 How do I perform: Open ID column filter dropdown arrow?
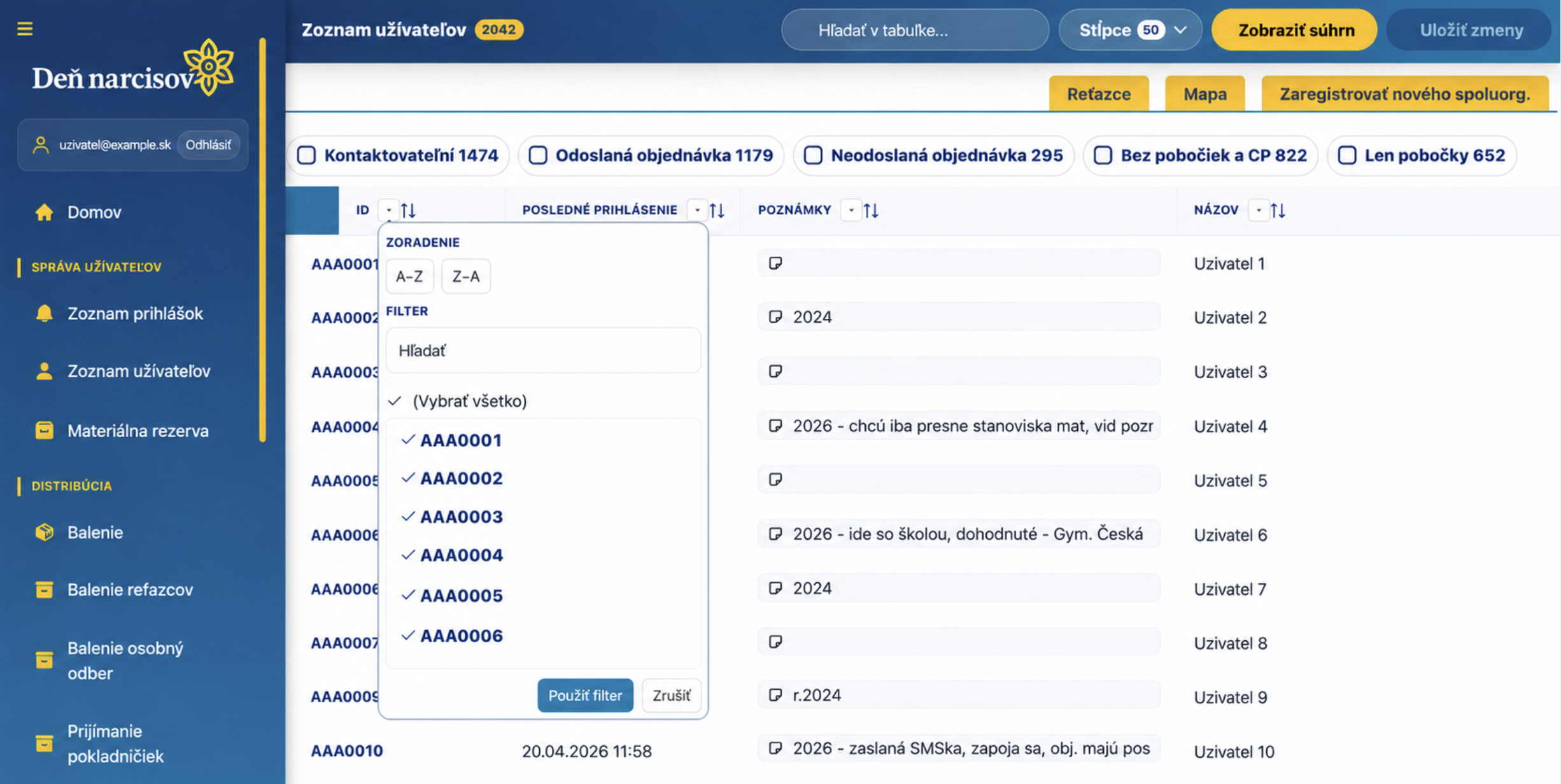(x=388, y=210)
